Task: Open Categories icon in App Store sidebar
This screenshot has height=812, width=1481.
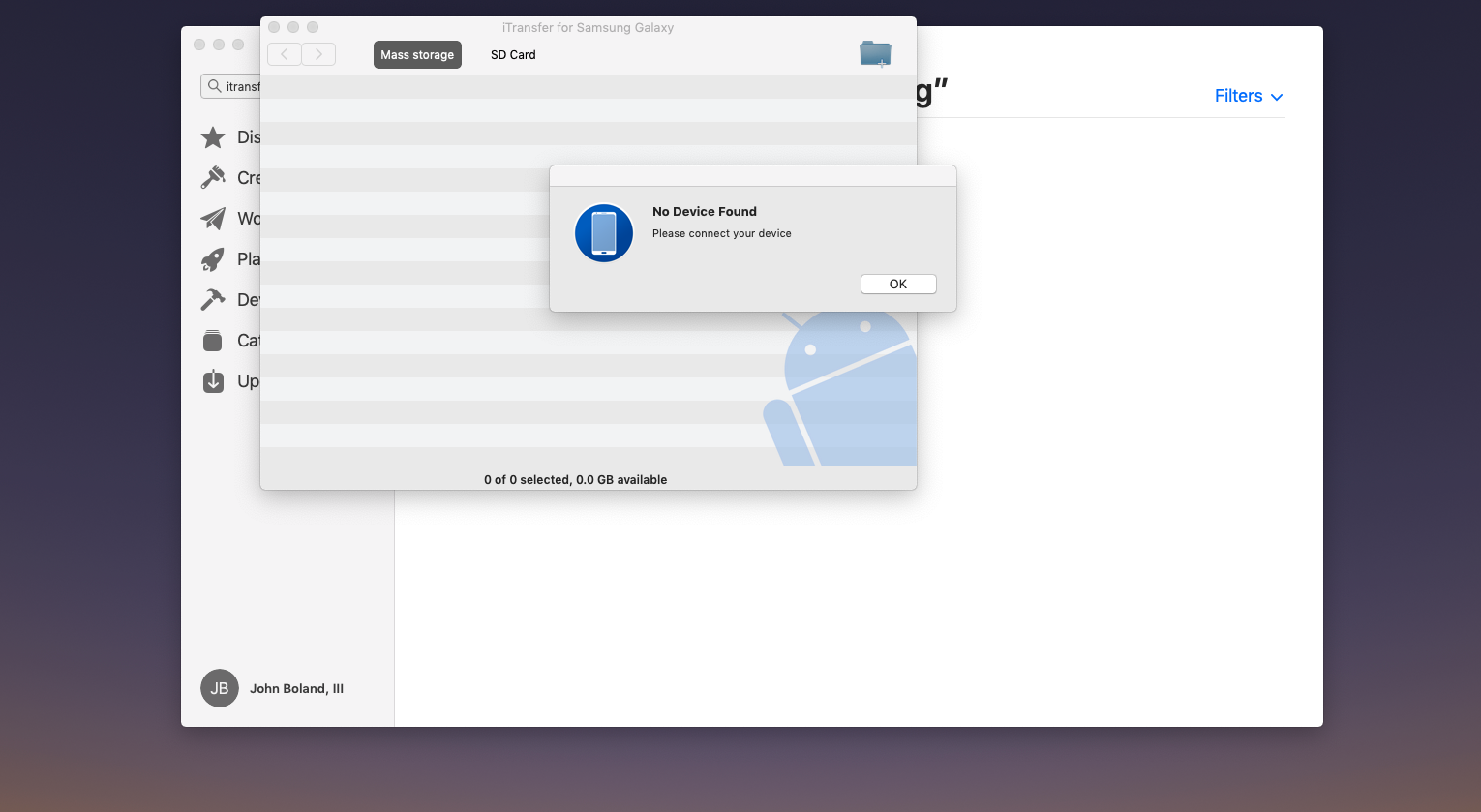Action: pyautogui.click(x=213, y=341)
